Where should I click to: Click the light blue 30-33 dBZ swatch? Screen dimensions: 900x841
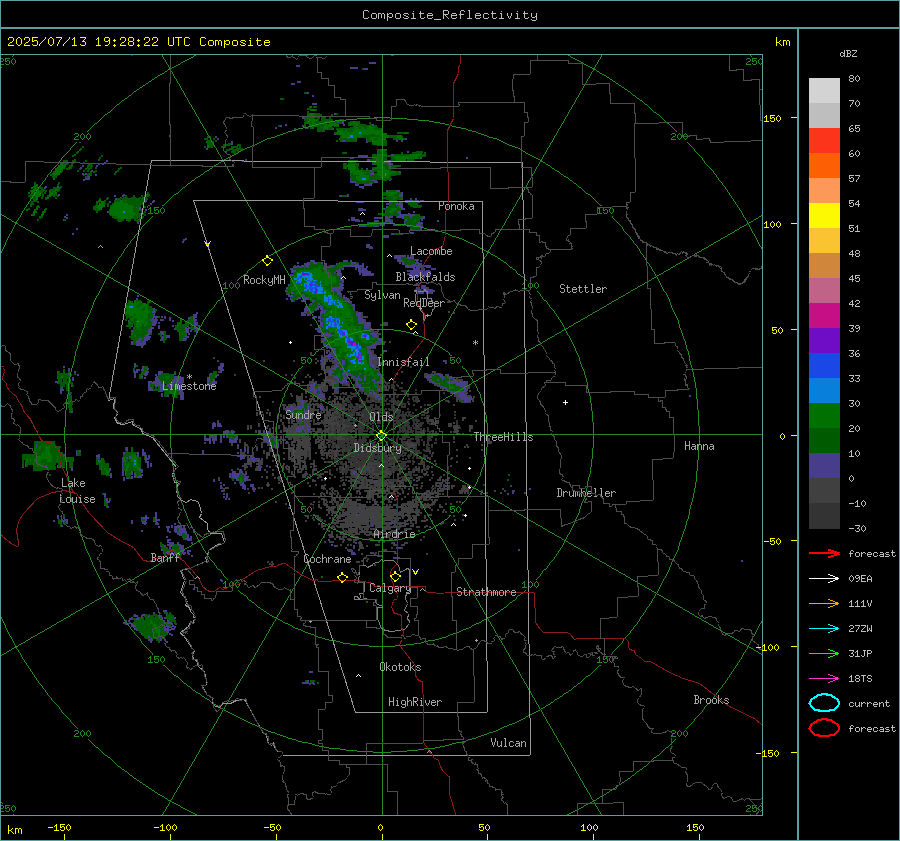824,391
